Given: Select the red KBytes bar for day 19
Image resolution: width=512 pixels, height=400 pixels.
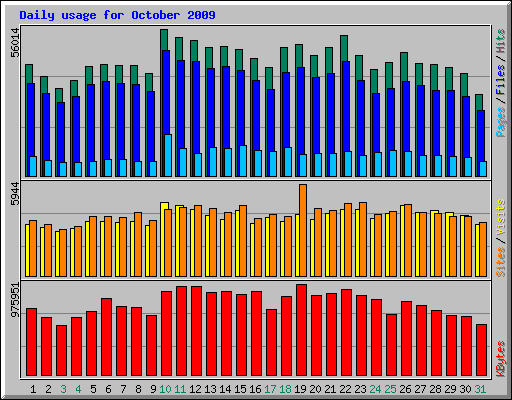Looking at the screenshot, I should [x=301, y=330].
